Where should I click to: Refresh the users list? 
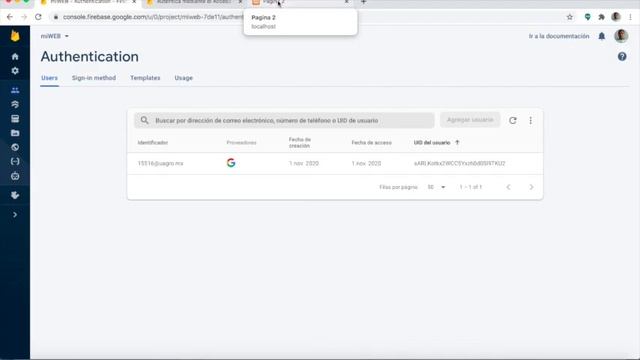point(513,120)
